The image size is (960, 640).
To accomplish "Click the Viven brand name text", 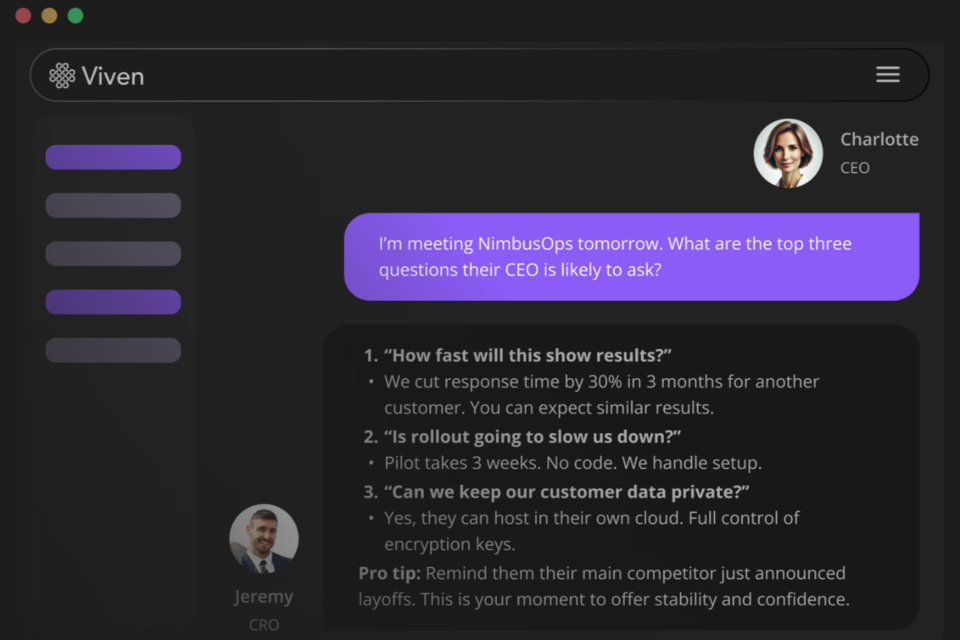I will 113,76.
